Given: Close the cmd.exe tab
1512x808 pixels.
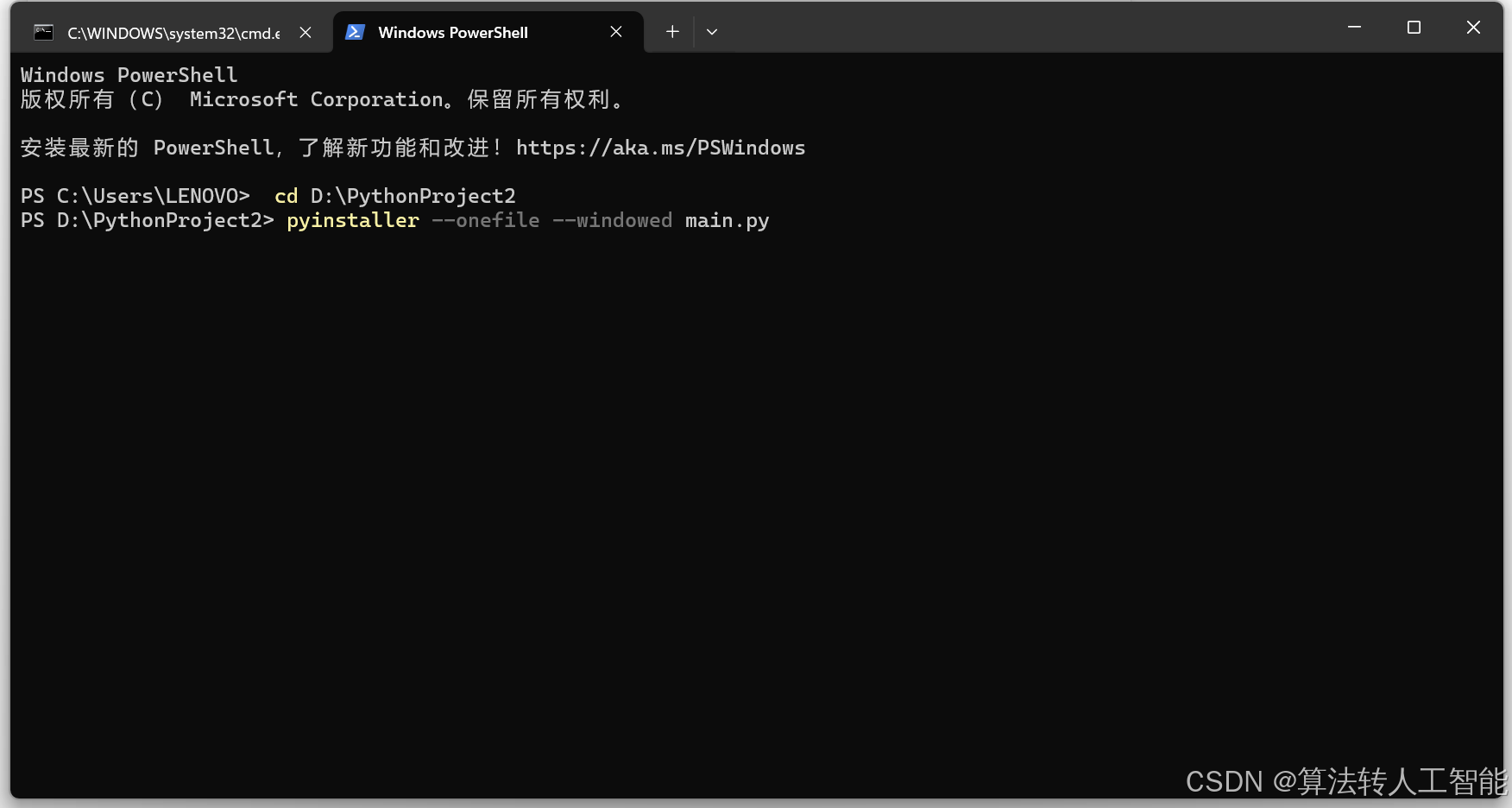Looking at the screenshot, I should click(305, 32).
